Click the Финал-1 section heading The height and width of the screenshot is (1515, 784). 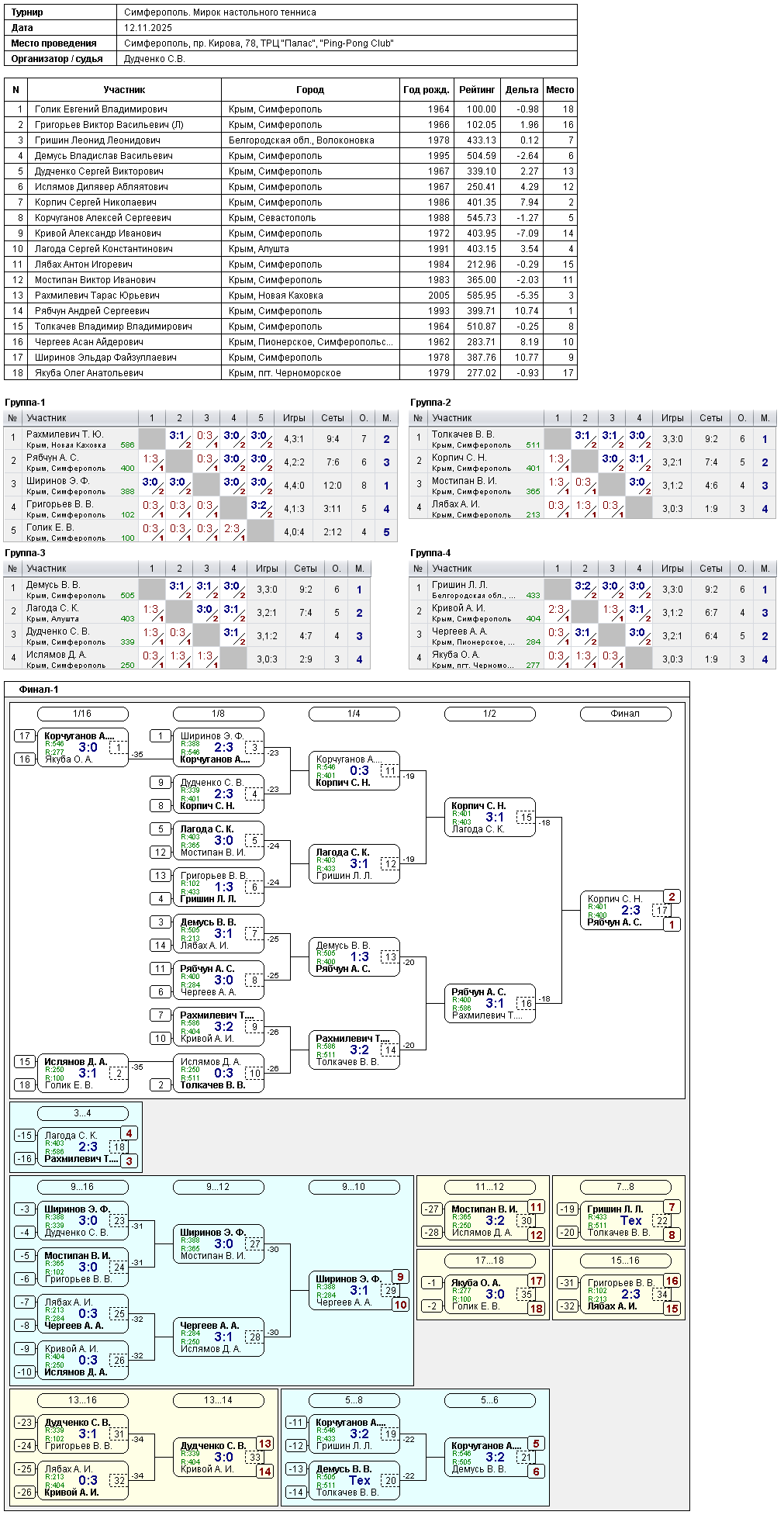(x=39, y=690)
